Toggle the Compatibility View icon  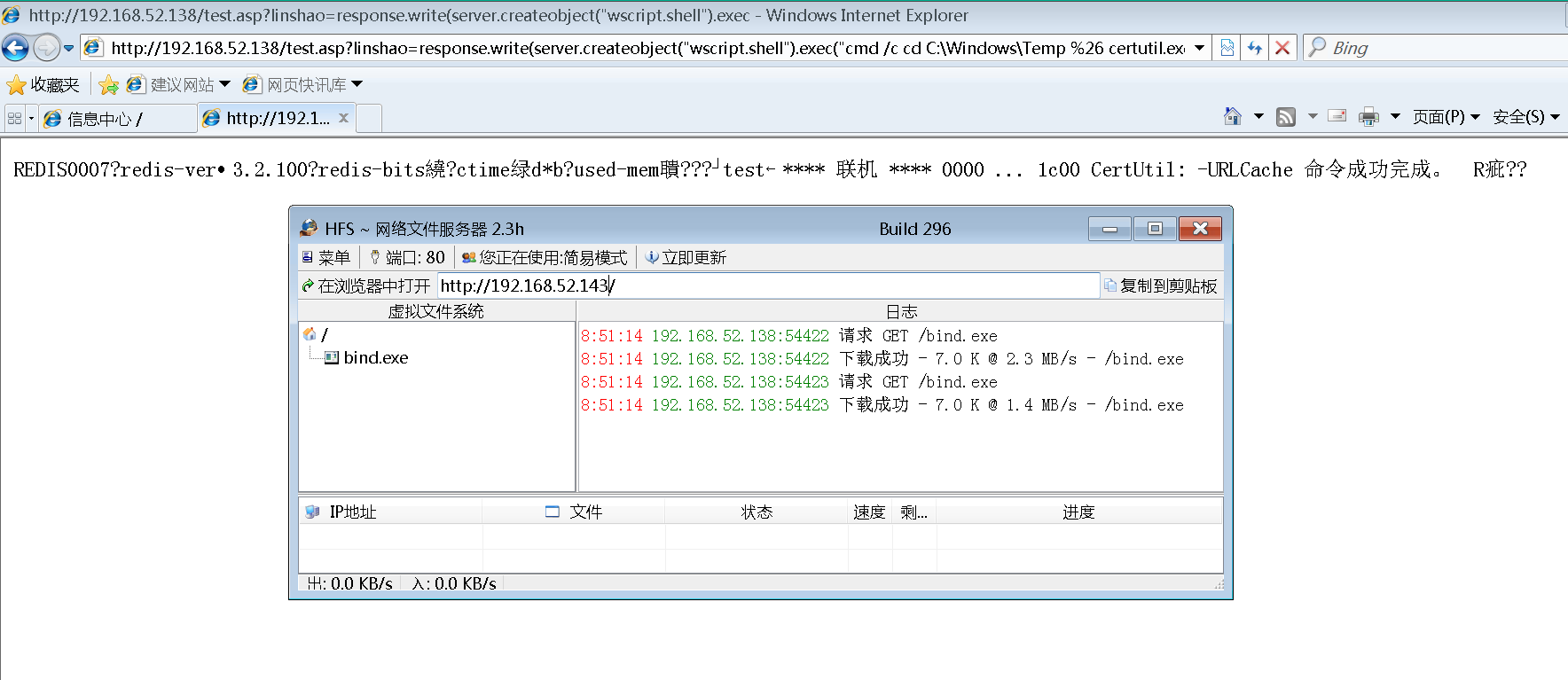1227,48
